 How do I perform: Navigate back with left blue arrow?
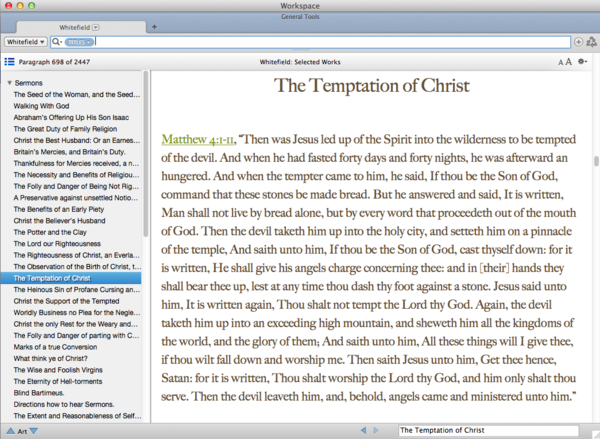364,431
